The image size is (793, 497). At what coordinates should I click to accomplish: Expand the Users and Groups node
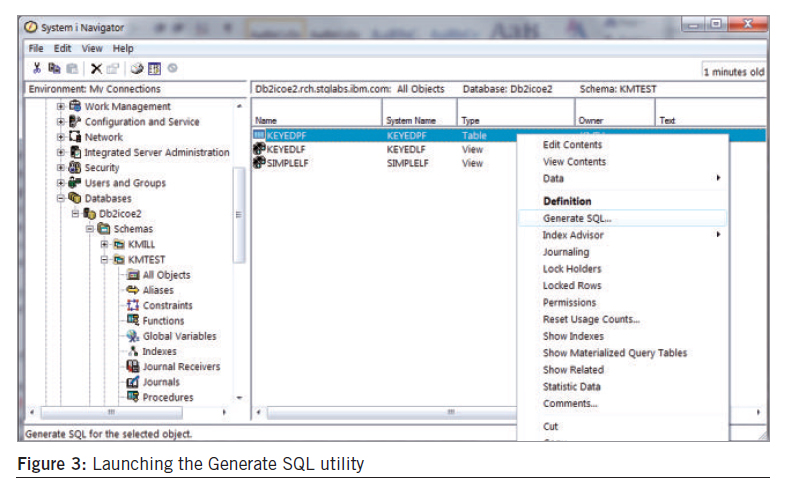click(x=61, y=183)
